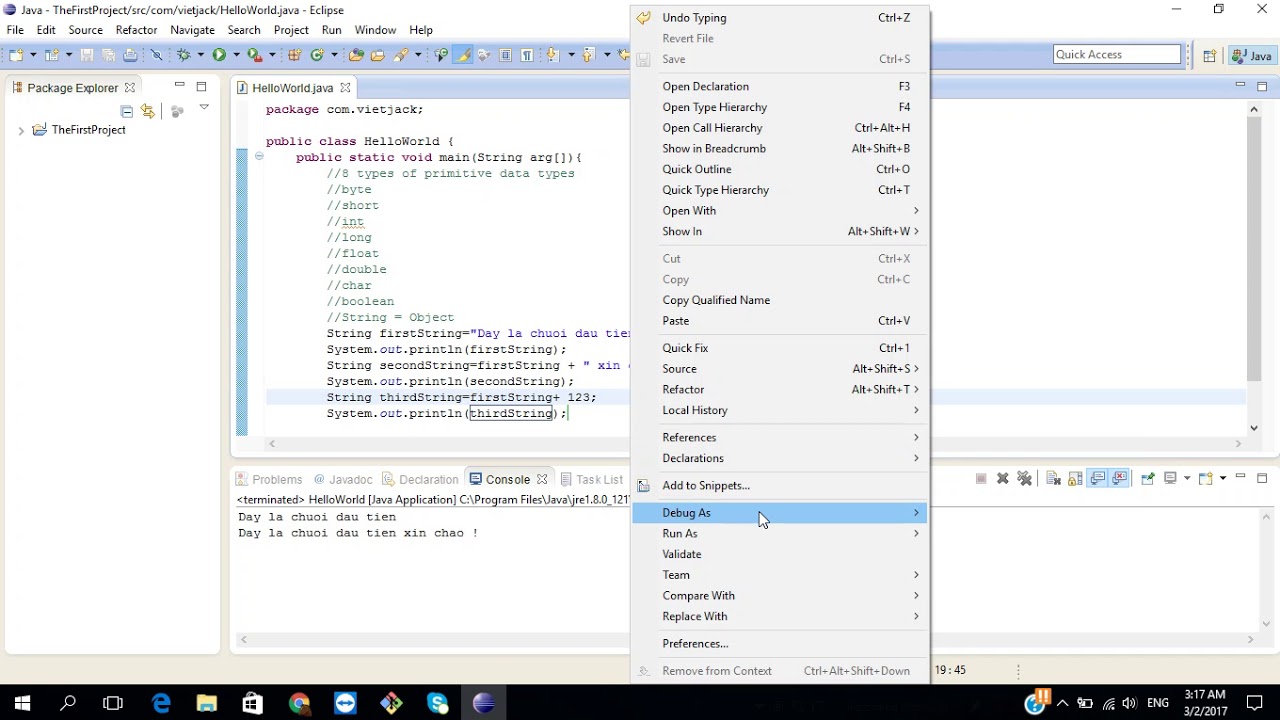Open Chrome from taskbar

click(x=299, y=703)
